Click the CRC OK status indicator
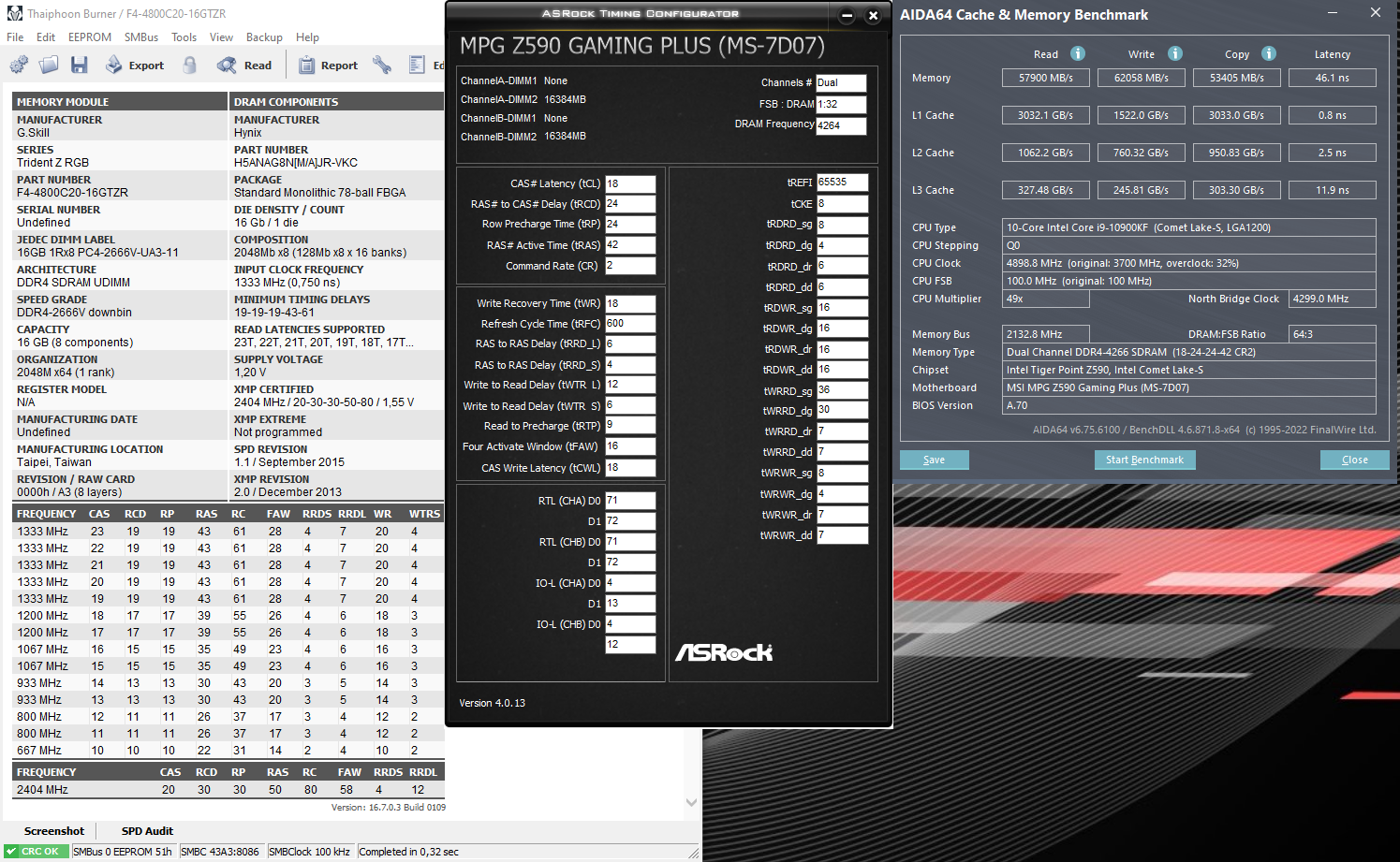Image resolution: width=1400 pixels, height=862 pixels. pyautogui.click(x=36, y=852)
